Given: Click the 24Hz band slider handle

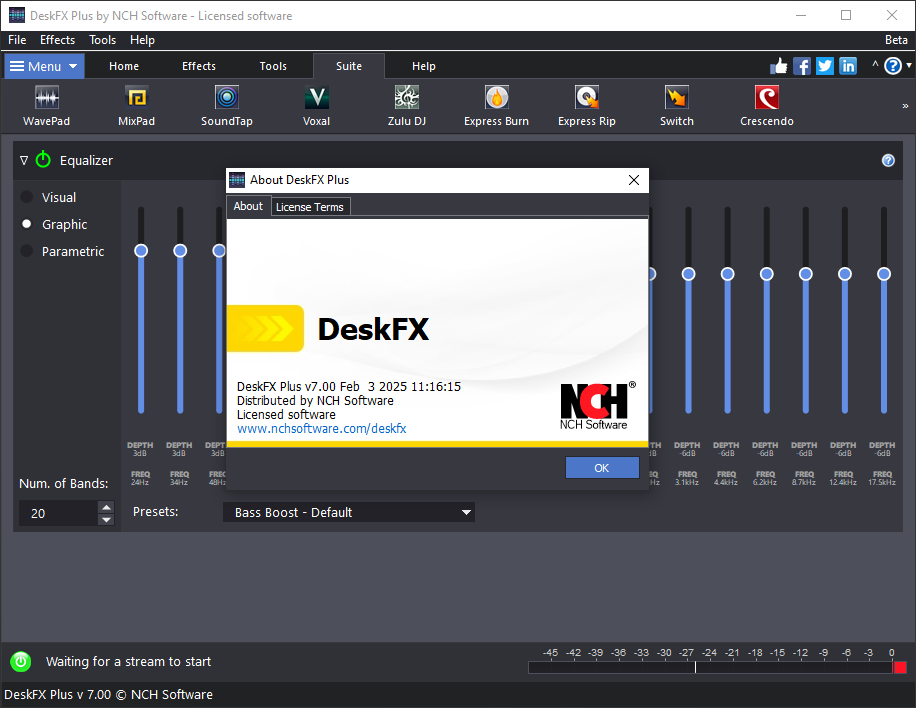Looking at the screenshot, I should pyautogui.click(x=141, y=251).
